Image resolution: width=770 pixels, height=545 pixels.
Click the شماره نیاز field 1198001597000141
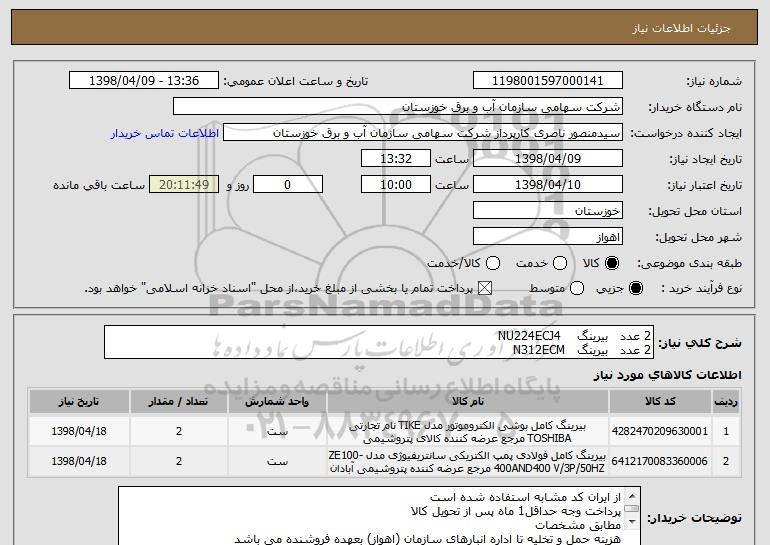click(548, 81)
